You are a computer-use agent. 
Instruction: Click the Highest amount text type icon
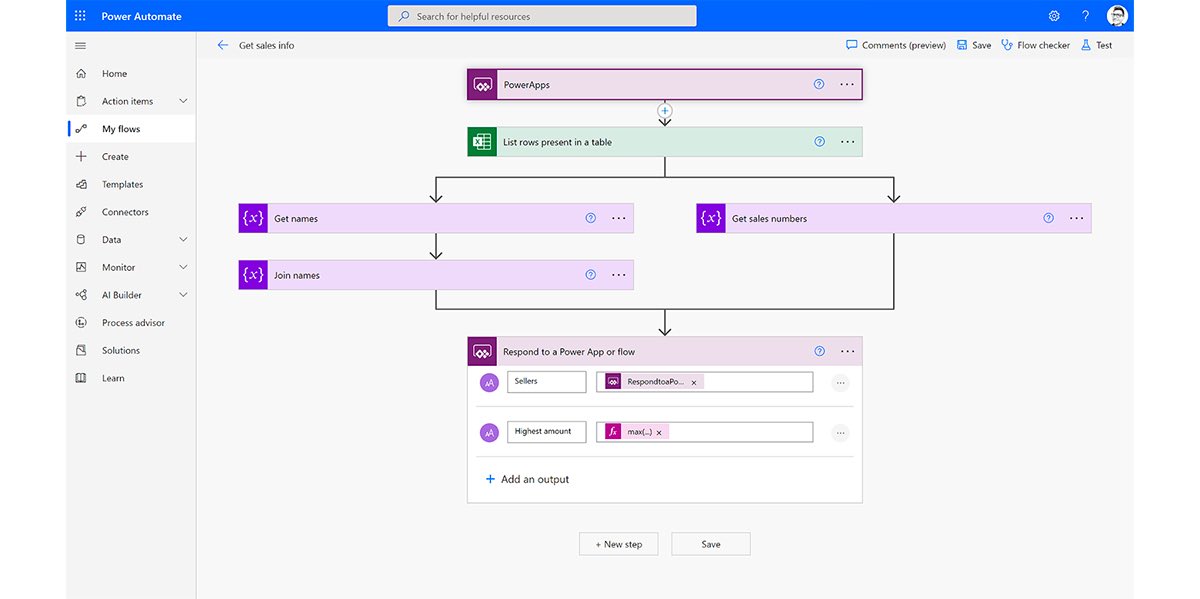coord(489,433)
